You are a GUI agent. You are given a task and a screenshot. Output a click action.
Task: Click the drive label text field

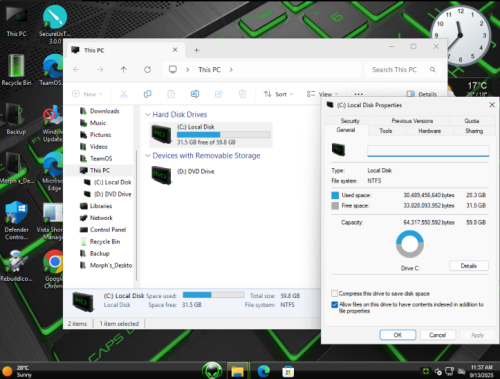point(428,151)
